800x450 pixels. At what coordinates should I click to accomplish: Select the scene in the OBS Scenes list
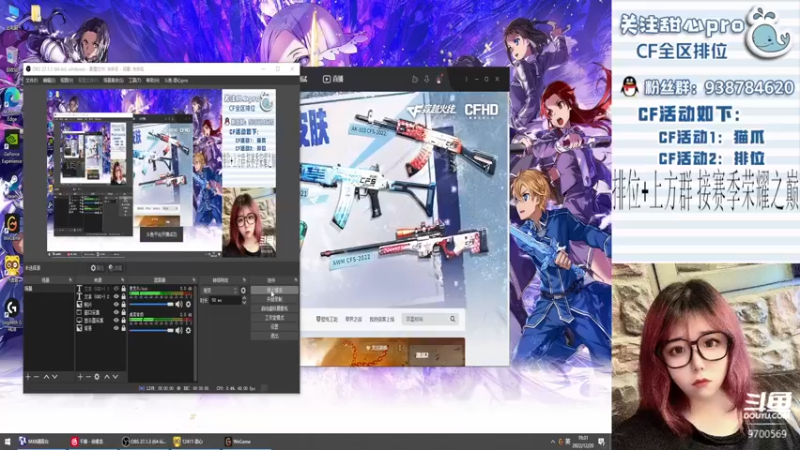[x=49, y=289]
